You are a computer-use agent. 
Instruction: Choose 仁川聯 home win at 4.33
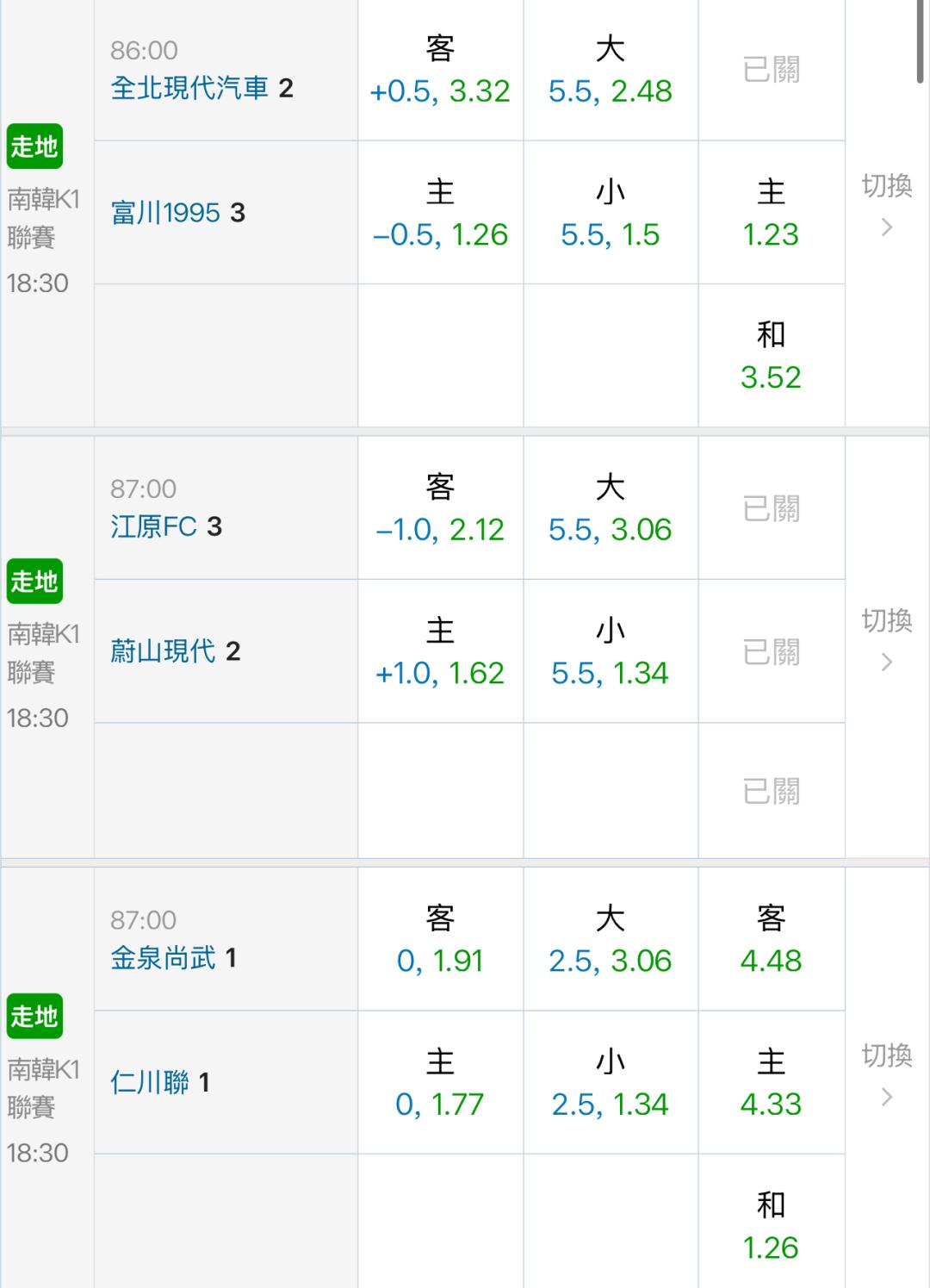click(771, 1082)
